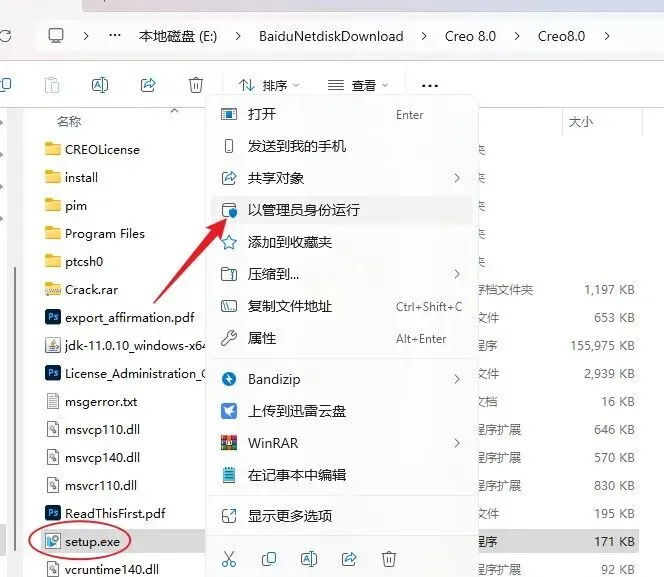
Task: Click the export_affirmation.pdf Ps icon
Action: tap(53, 317)
